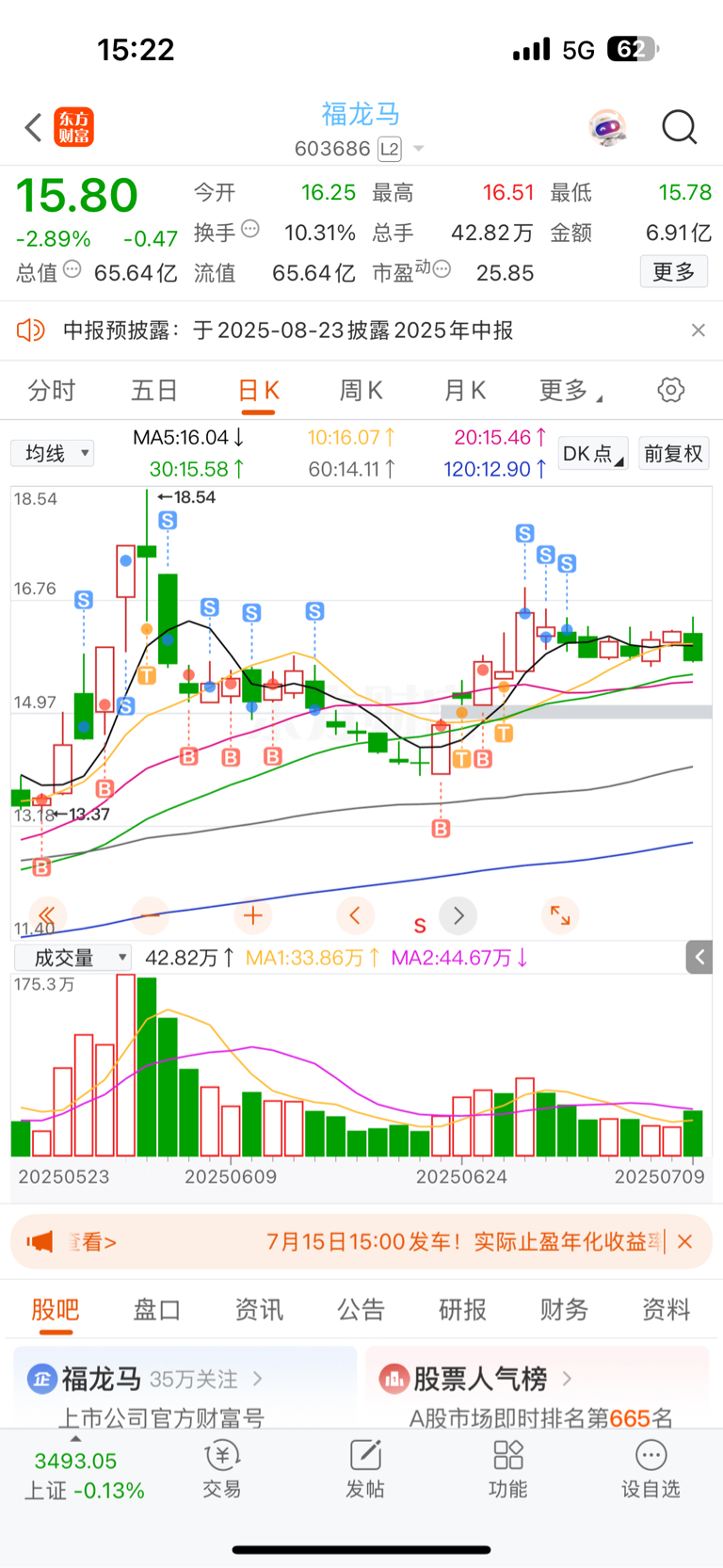Open the DK点 selector
Image resolution: width=723 pixels, height=1568 pixels.
click(x=593, y=453)
